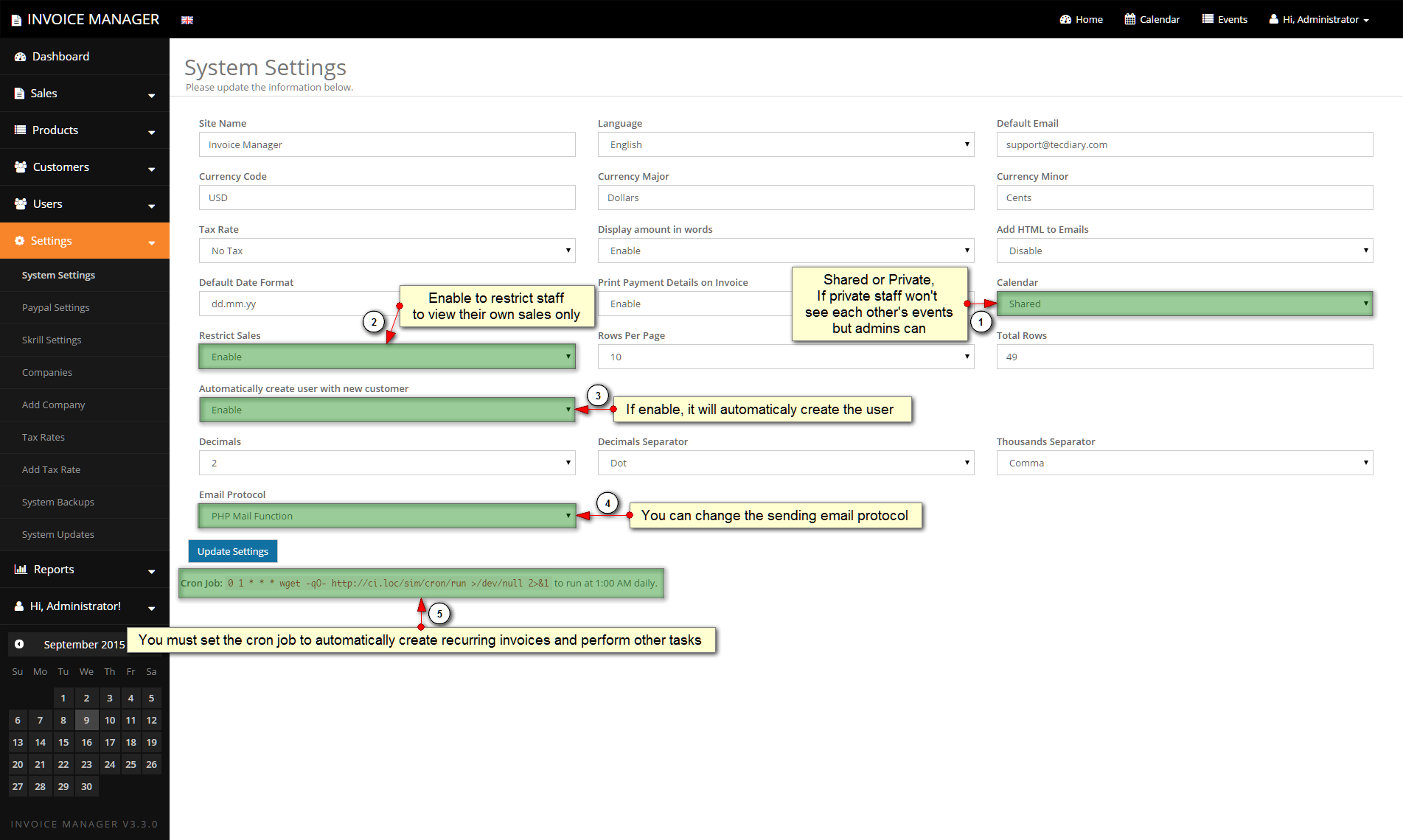Open the Tax Rates link
Viewport: 1403px width, 840px height.
tap(43, 437)
